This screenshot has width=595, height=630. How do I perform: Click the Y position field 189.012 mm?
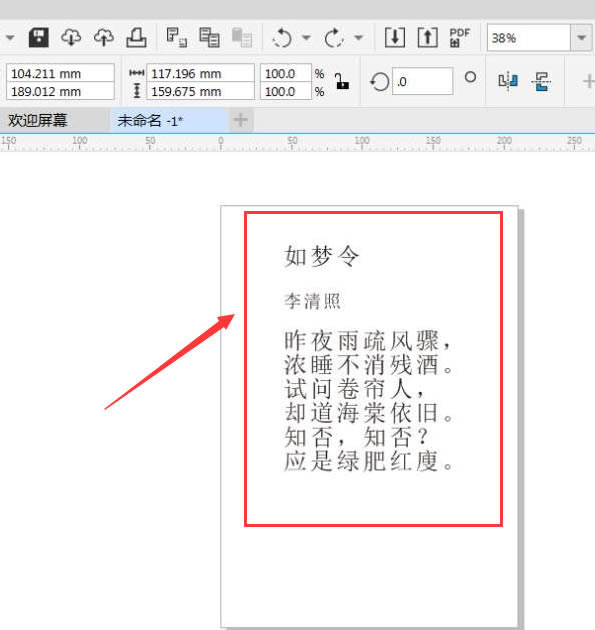click(x=60, y=91)
